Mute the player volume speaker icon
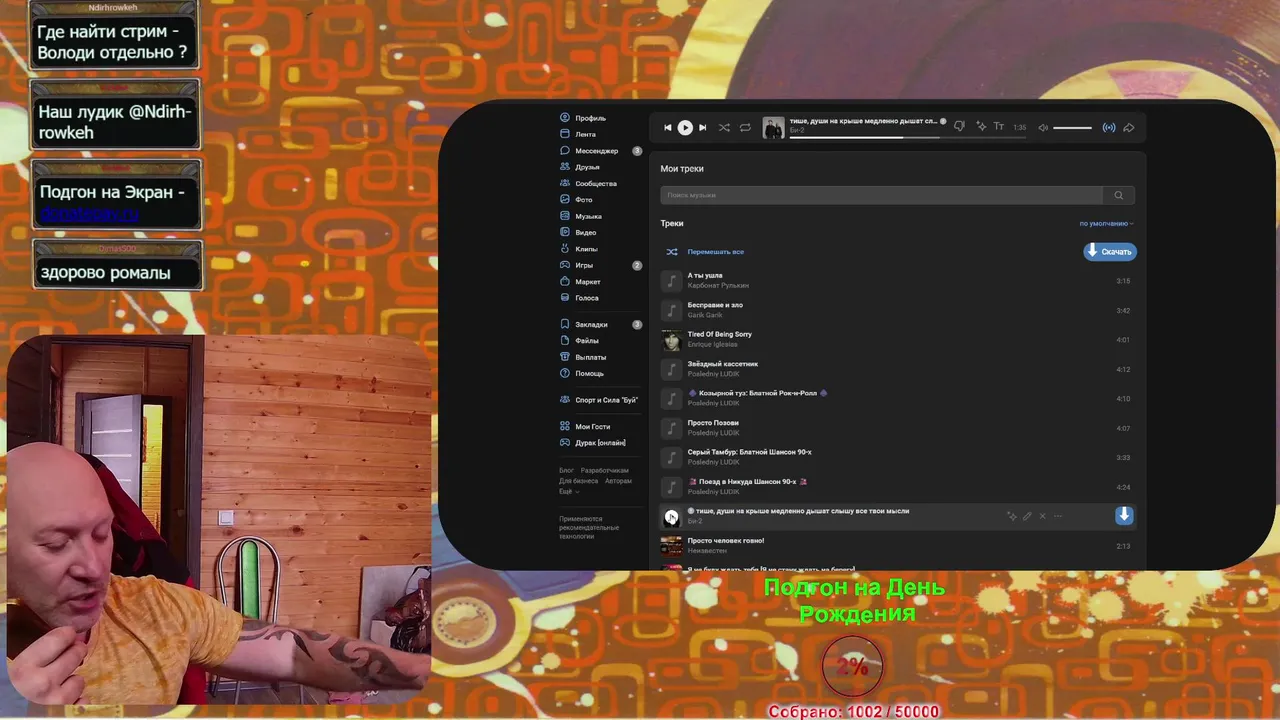The image size is (1280, 720). point(1043,128)
